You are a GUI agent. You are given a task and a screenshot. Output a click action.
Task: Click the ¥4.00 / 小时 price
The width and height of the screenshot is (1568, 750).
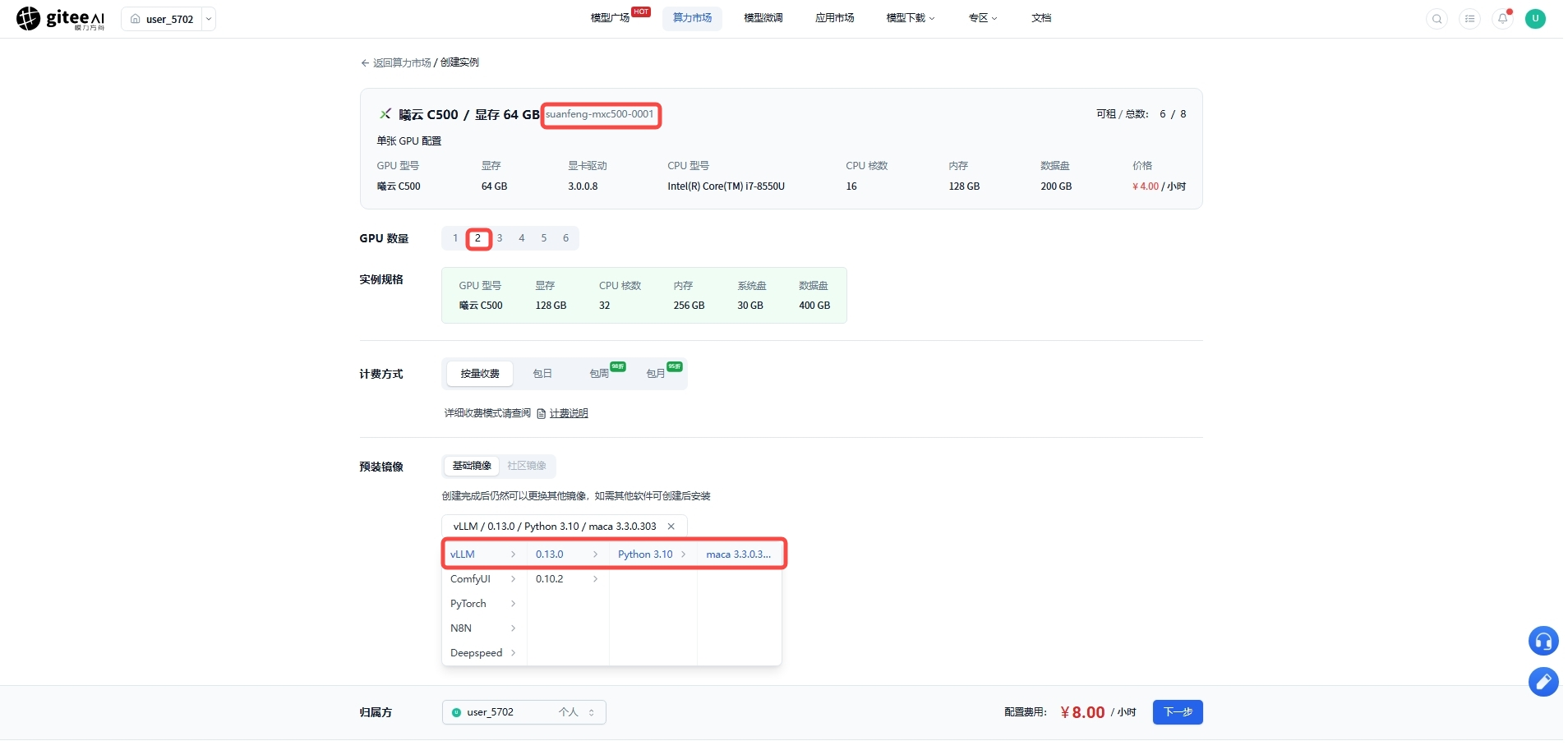coord(1159,186)
